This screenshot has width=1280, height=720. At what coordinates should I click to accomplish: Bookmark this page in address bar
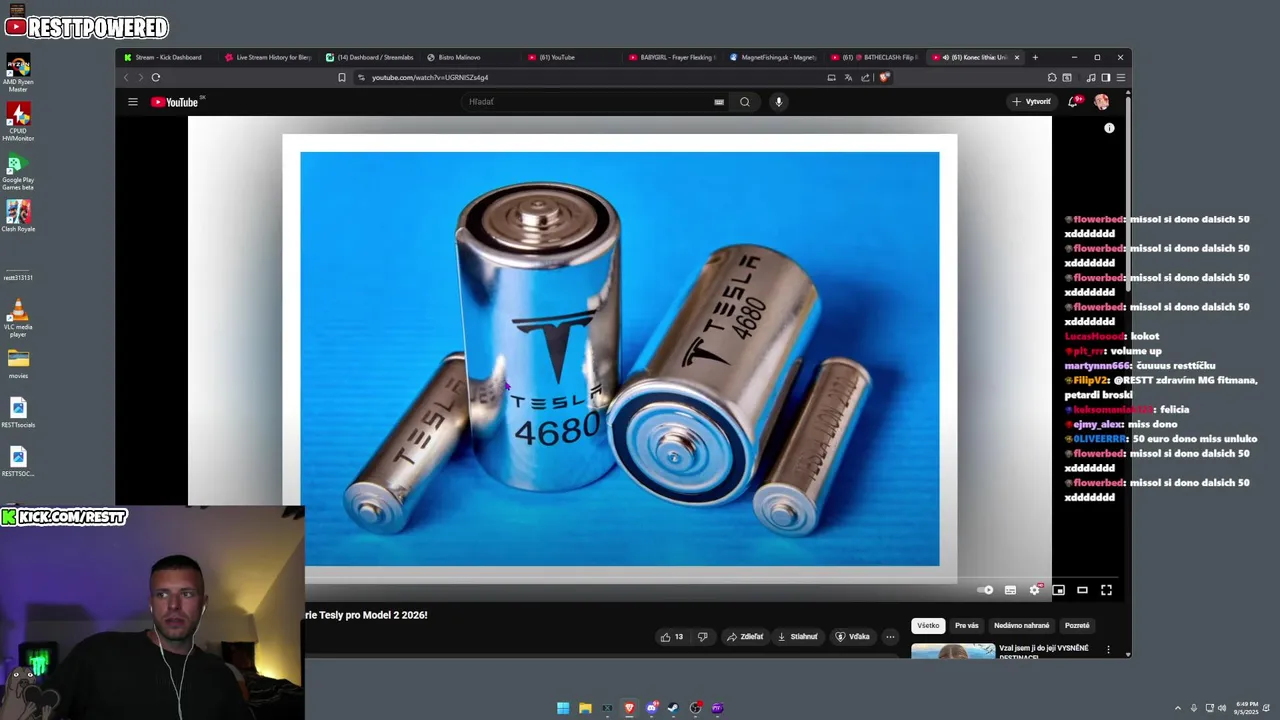[342, 77]
